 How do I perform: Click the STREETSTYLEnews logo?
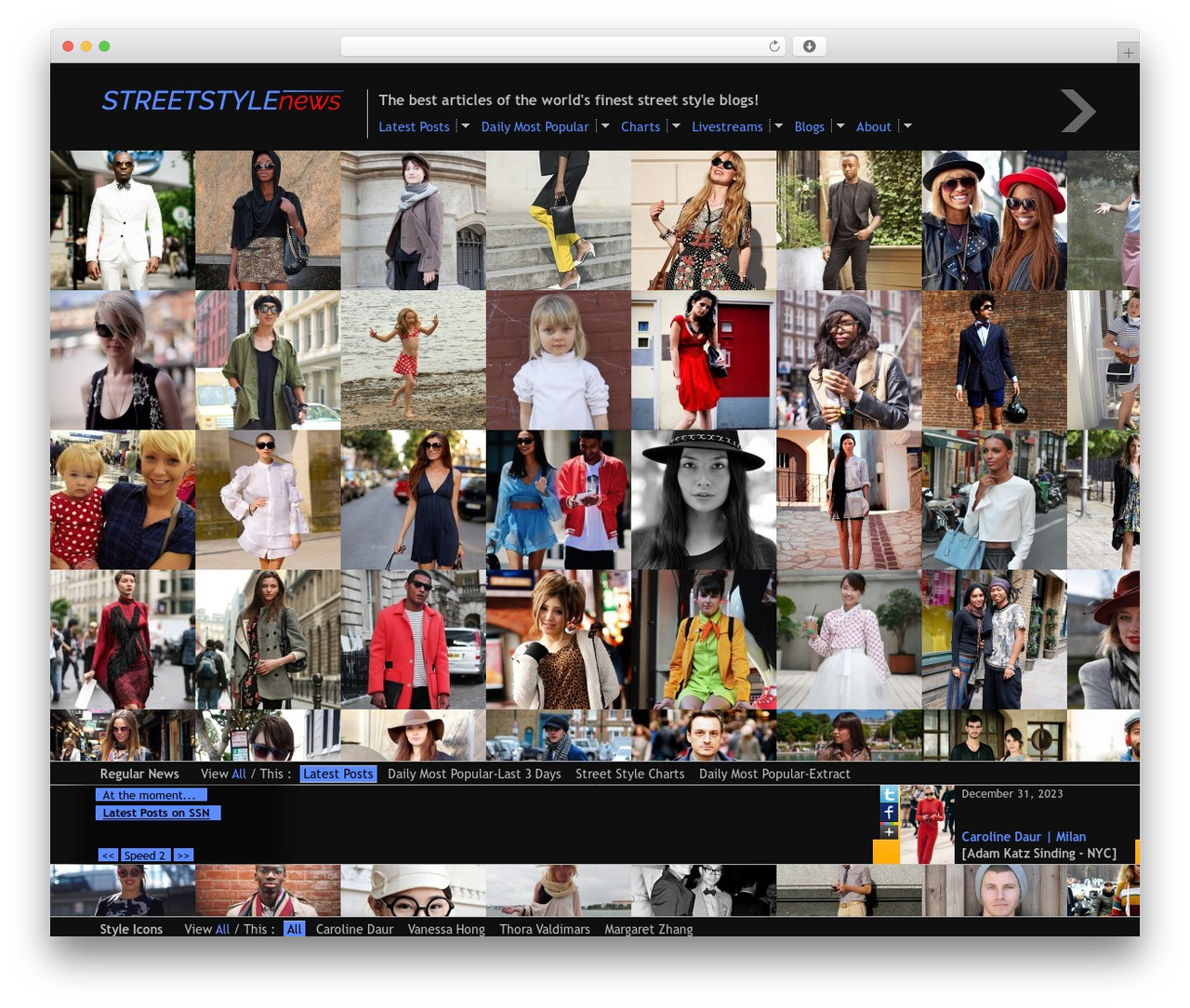[x=221, y=100]
